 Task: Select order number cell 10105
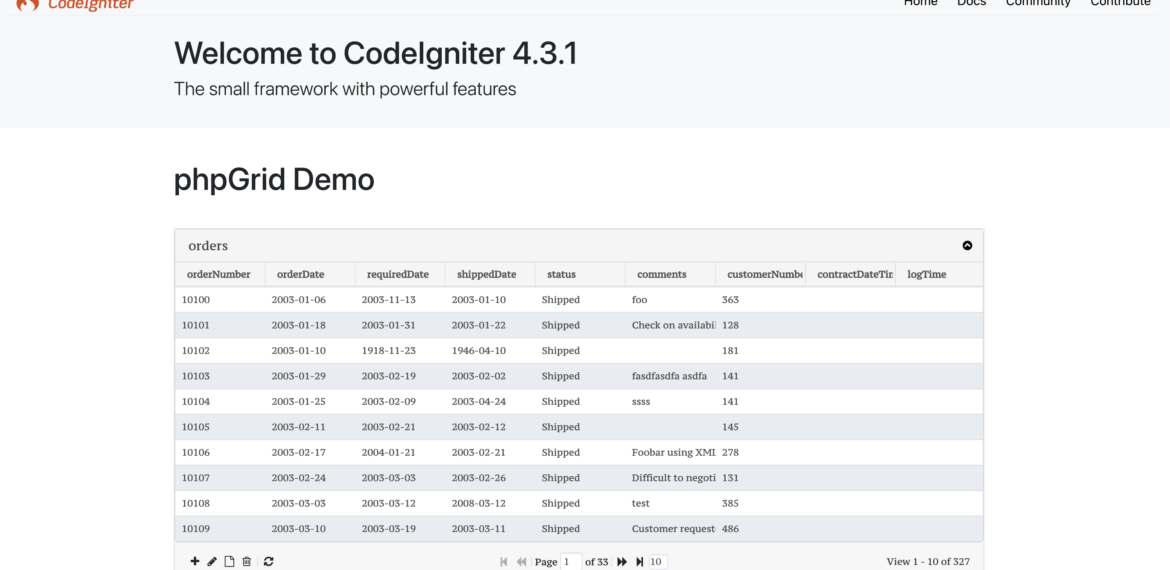[219, 427]
